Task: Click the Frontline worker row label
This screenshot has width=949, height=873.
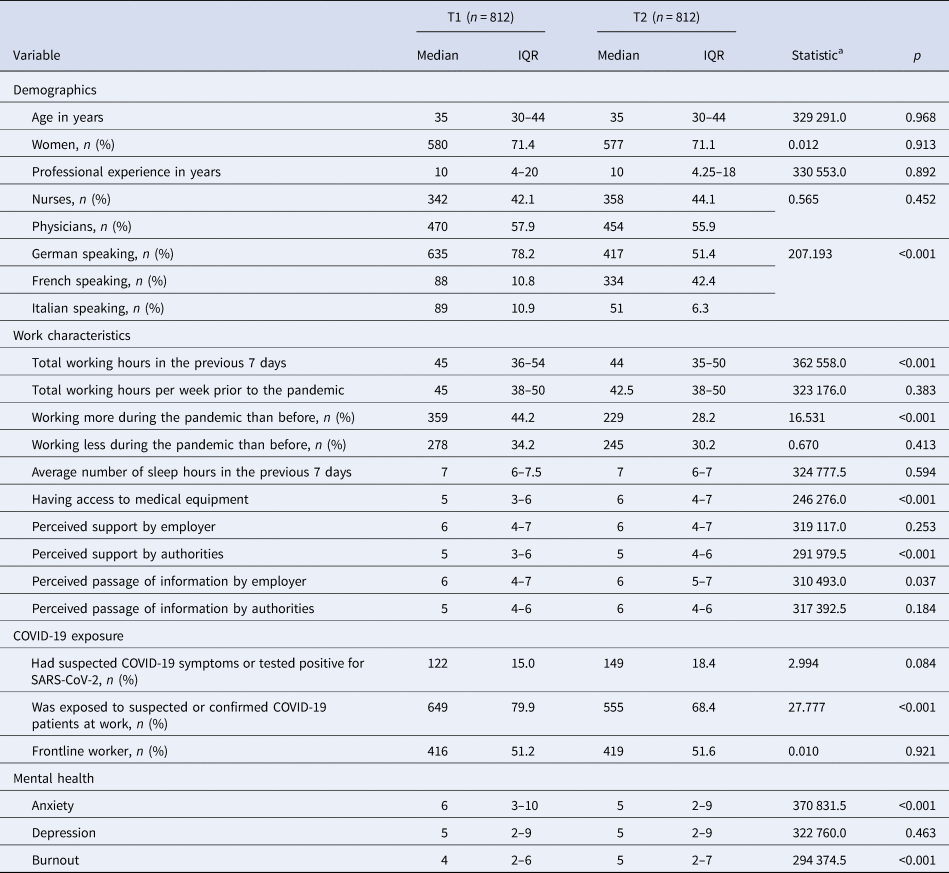Action: 86,750
